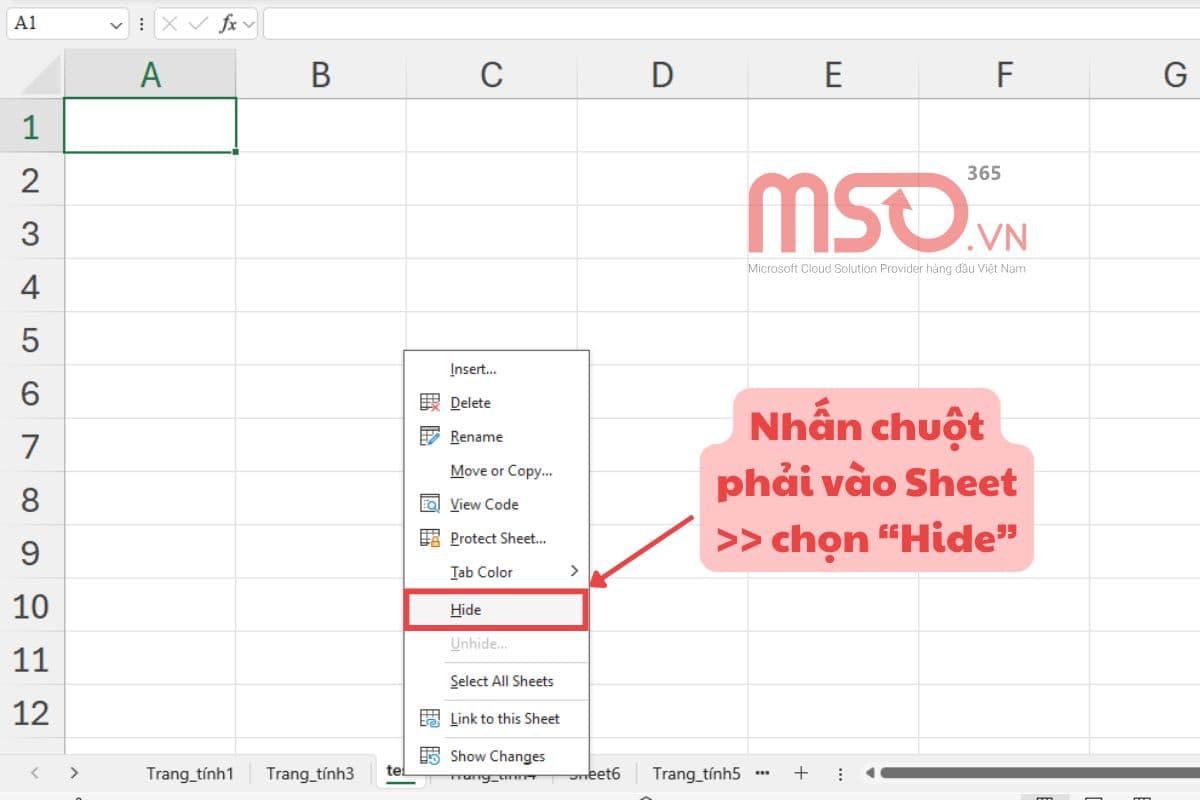The width and height of the screenshot is (1200, 800).
Task: Expand the Tab Color submenu
Action: [496, 572]
